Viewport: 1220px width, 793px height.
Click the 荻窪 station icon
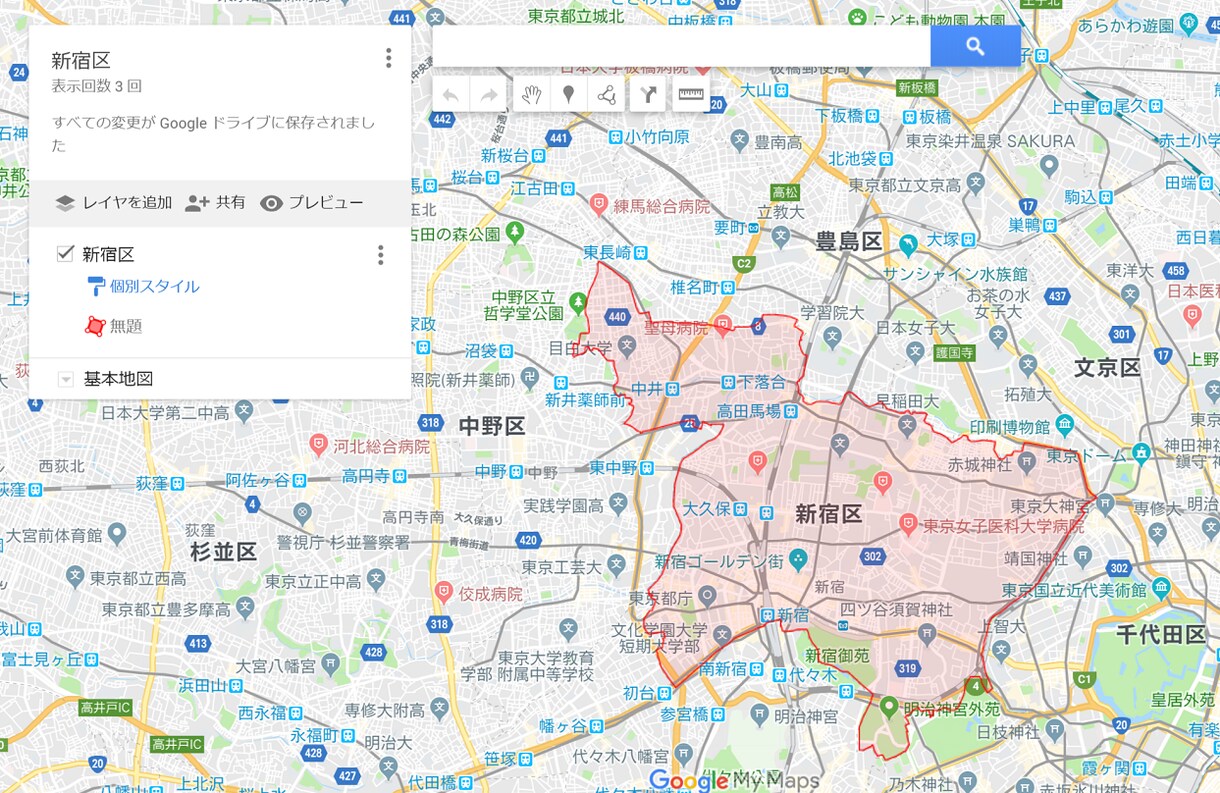[177, 483]
